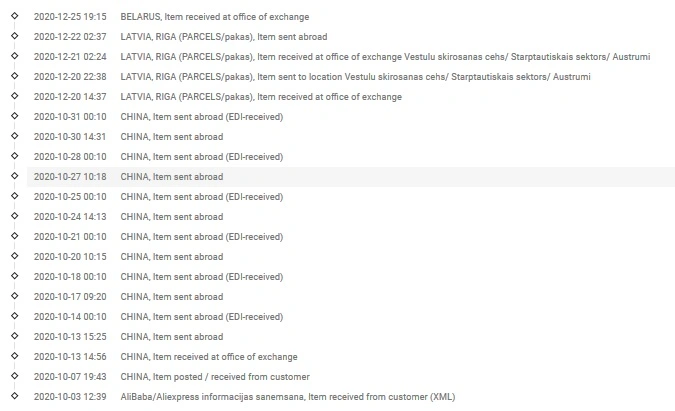Select the LATVIA RIGA Item sent abroad entry

(224, 37)
